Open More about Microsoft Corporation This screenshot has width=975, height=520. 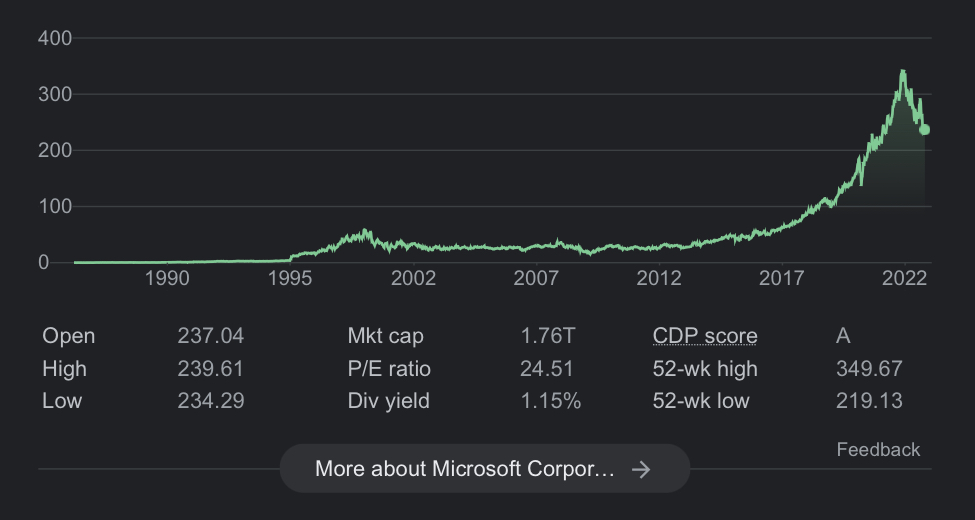pyautogui.click(x=484, y=469)
